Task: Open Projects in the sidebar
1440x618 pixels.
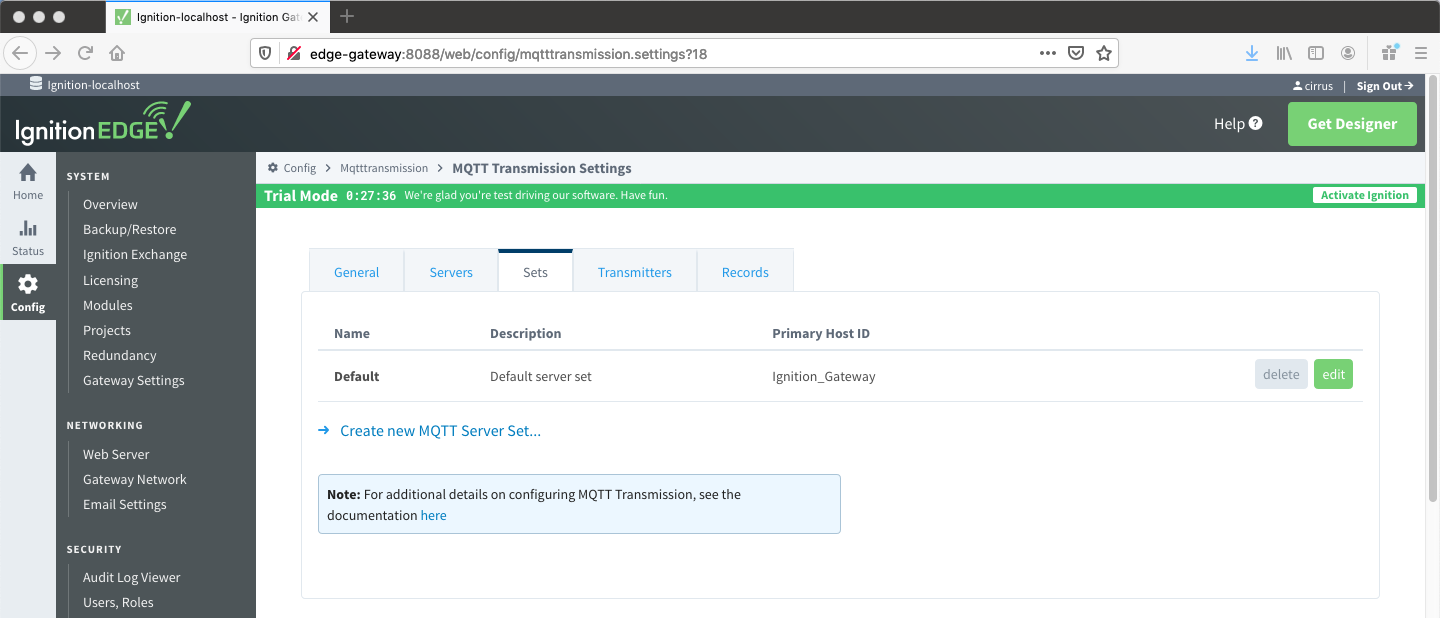Action: 107,330
